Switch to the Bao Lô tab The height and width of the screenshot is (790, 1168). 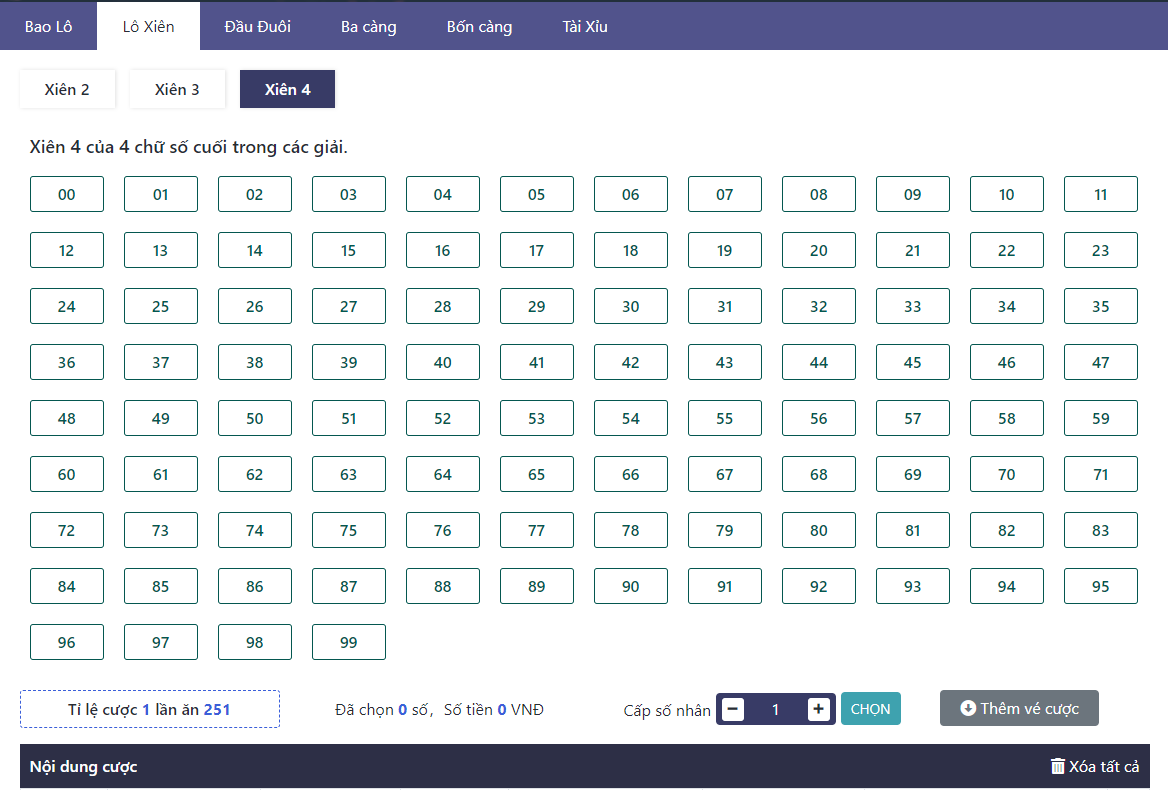[x=48, y=26]
